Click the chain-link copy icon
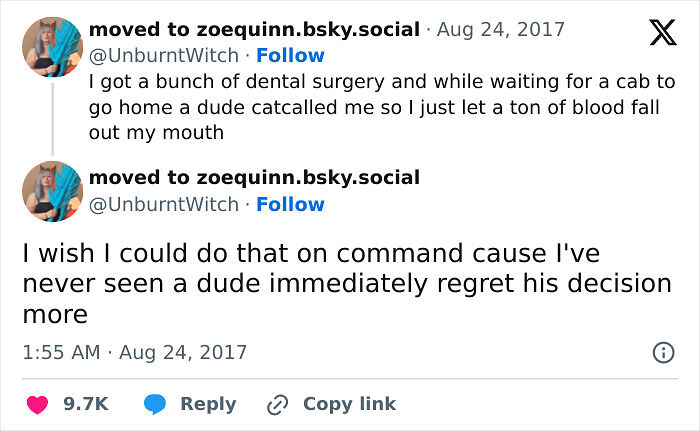This screenshot has height=431, width=700. [277, 404]
